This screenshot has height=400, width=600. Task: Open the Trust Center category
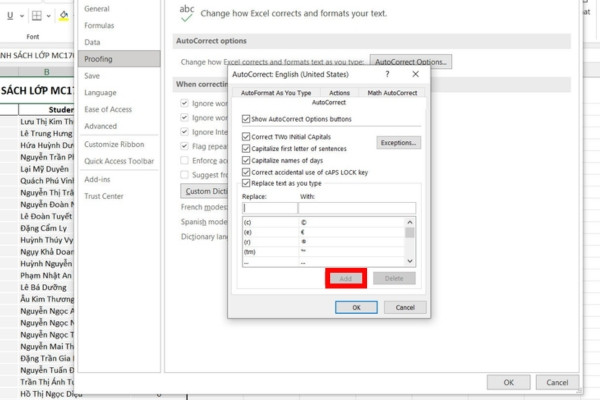[119, 196]
